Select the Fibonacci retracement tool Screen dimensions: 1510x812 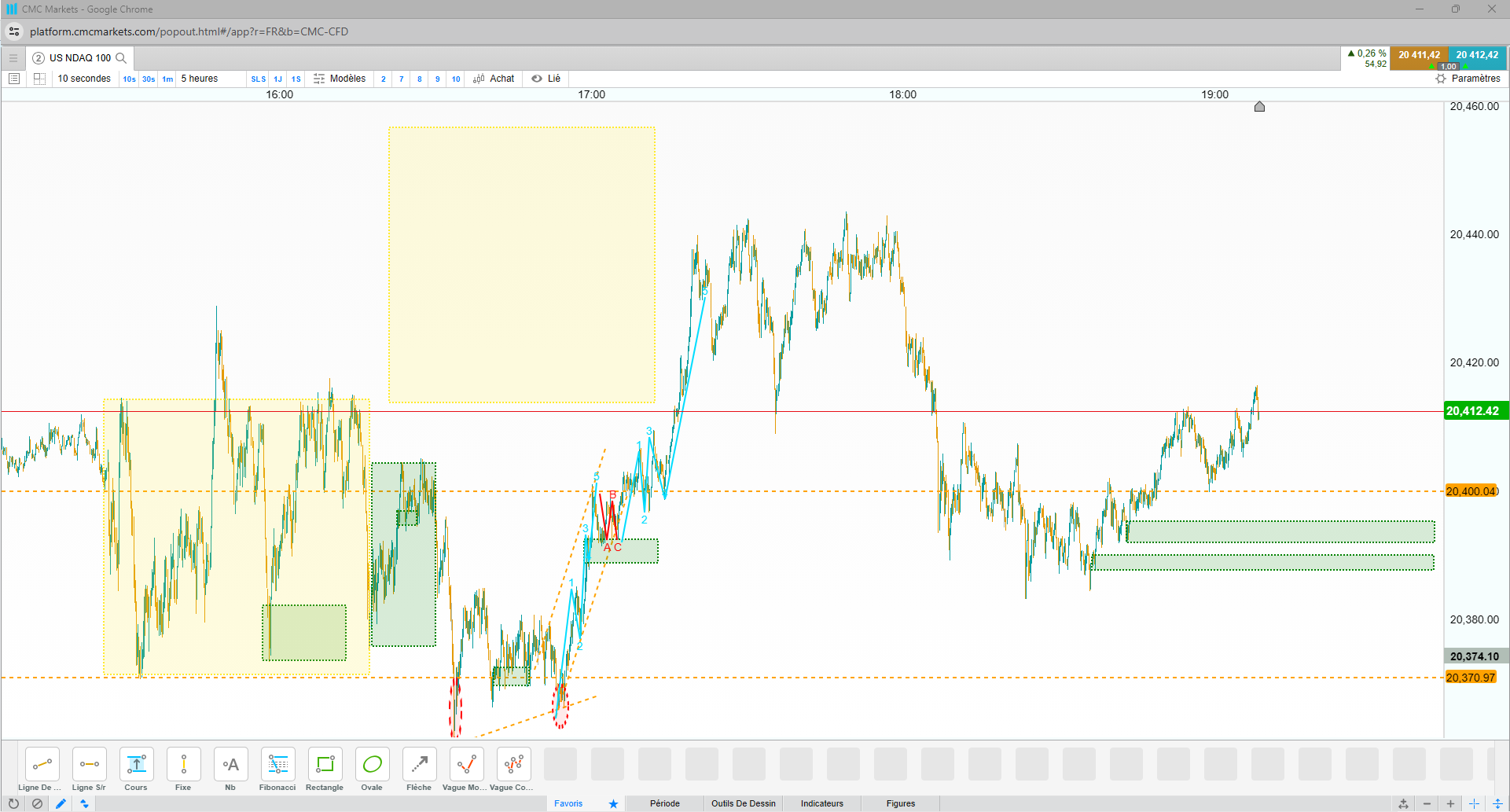coord(278,764)
